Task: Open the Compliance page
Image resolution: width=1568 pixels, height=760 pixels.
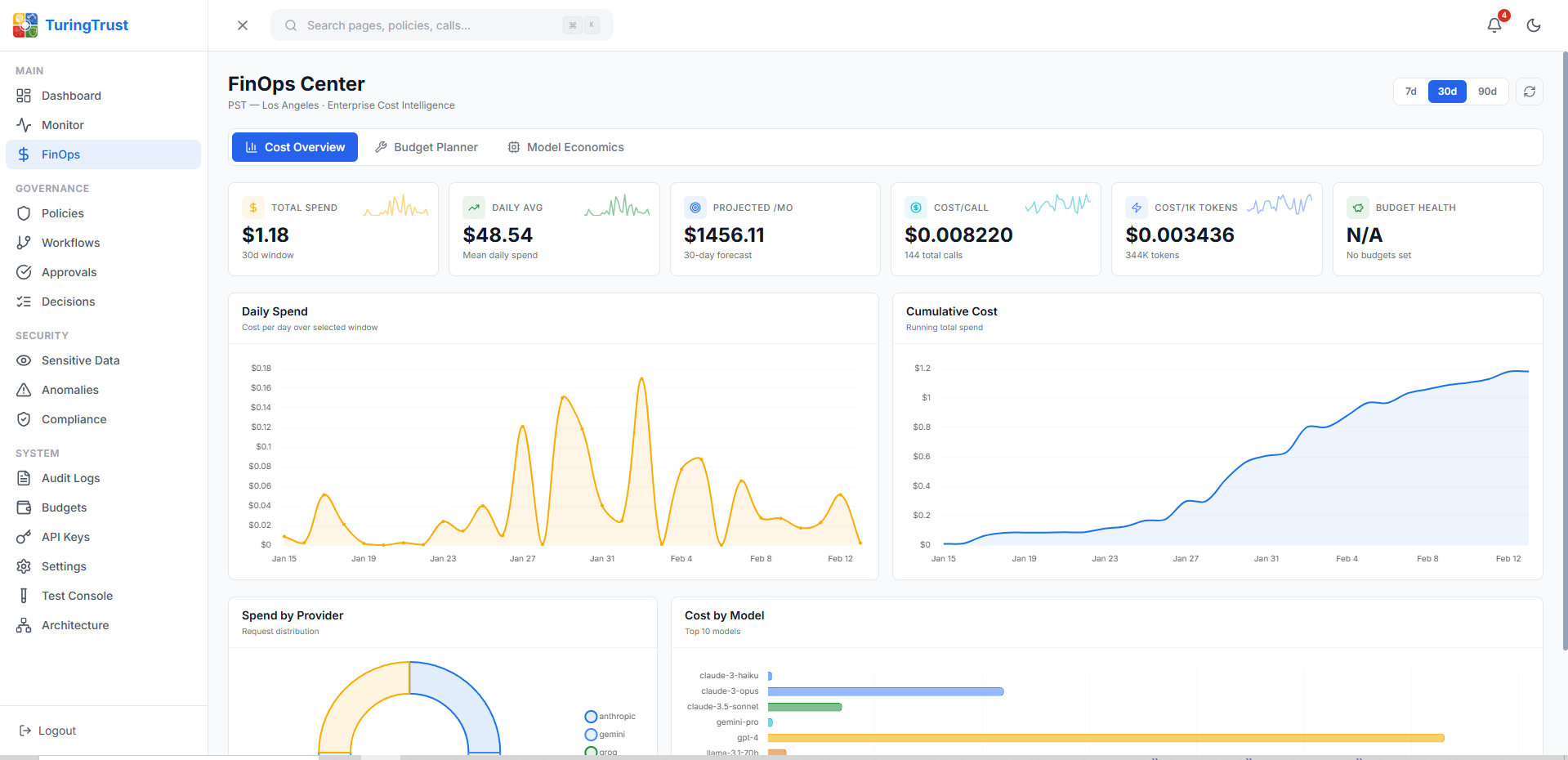Action: [74, 419]
